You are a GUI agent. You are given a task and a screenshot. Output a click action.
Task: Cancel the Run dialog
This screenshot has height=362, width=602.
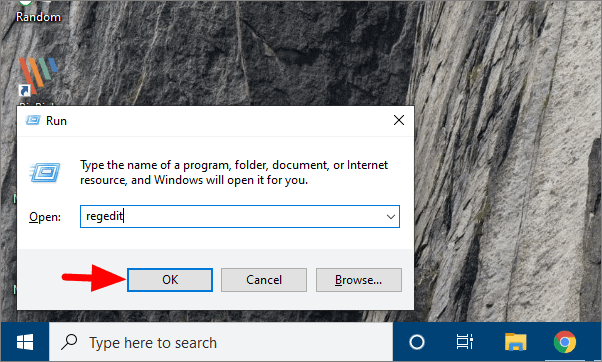click(264, 280)
